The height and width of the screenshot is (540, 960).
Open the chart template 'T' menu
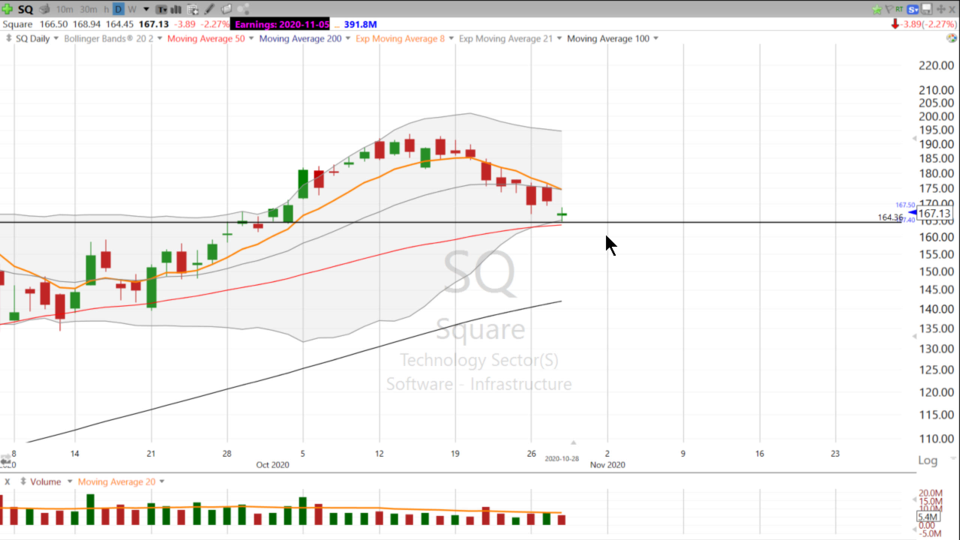coord(162,9)
